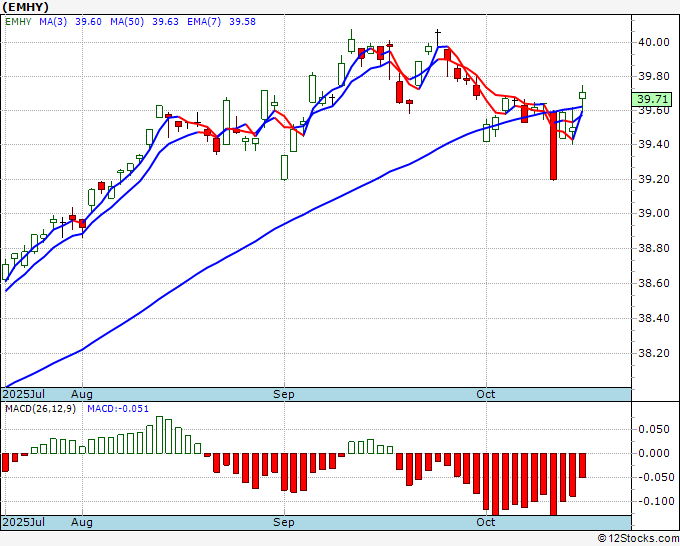Click the 39.40 price axis label
The image size is (680, 546).
click(654, 144)
